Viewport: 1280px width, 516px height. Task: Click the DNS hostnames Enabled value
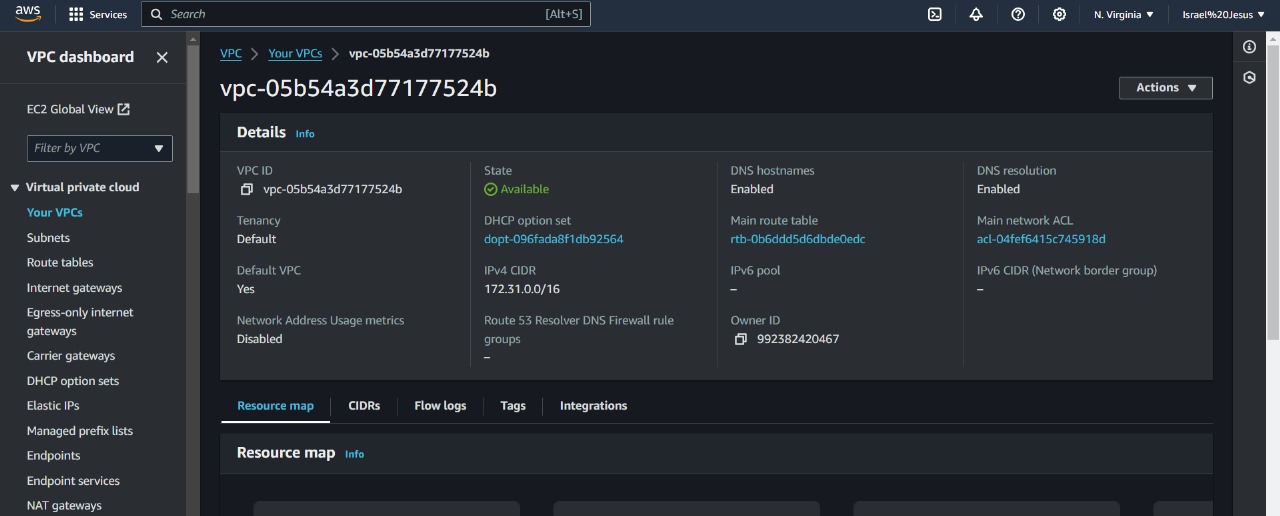click(752, 189)
